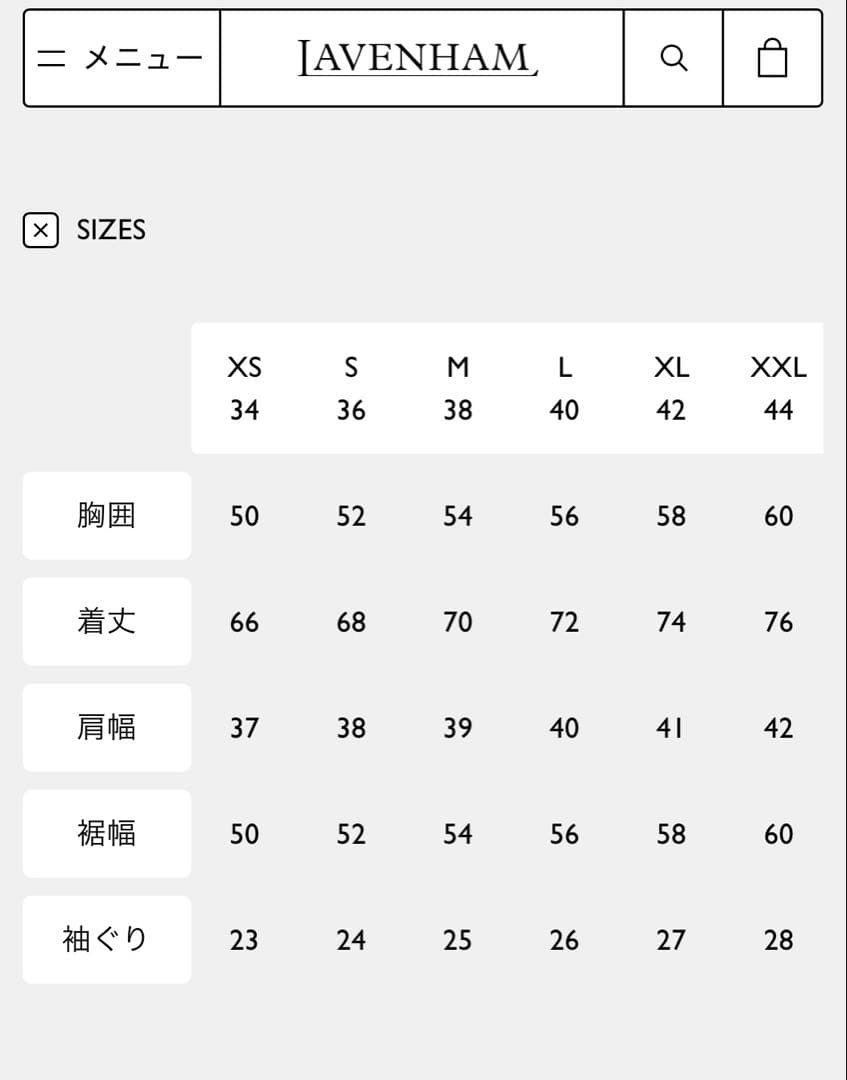The image size is (847, 1080).
Task: Select the XXL 44 size column header
Action: point(778,388)
